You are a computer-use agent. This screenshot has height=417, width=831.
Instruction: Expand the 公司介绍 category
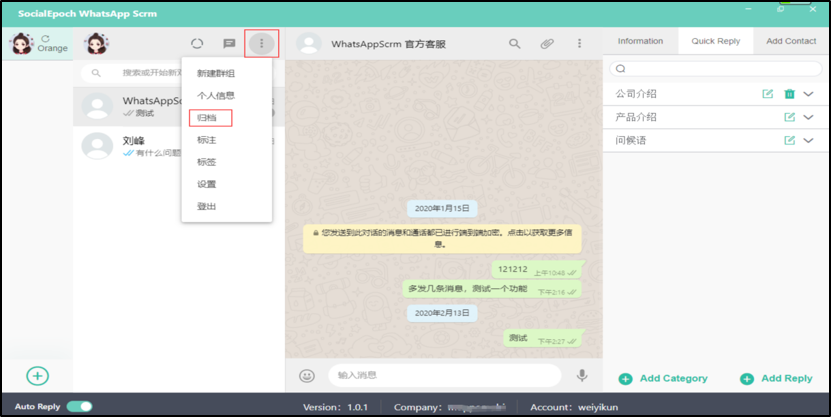point(808,94)
